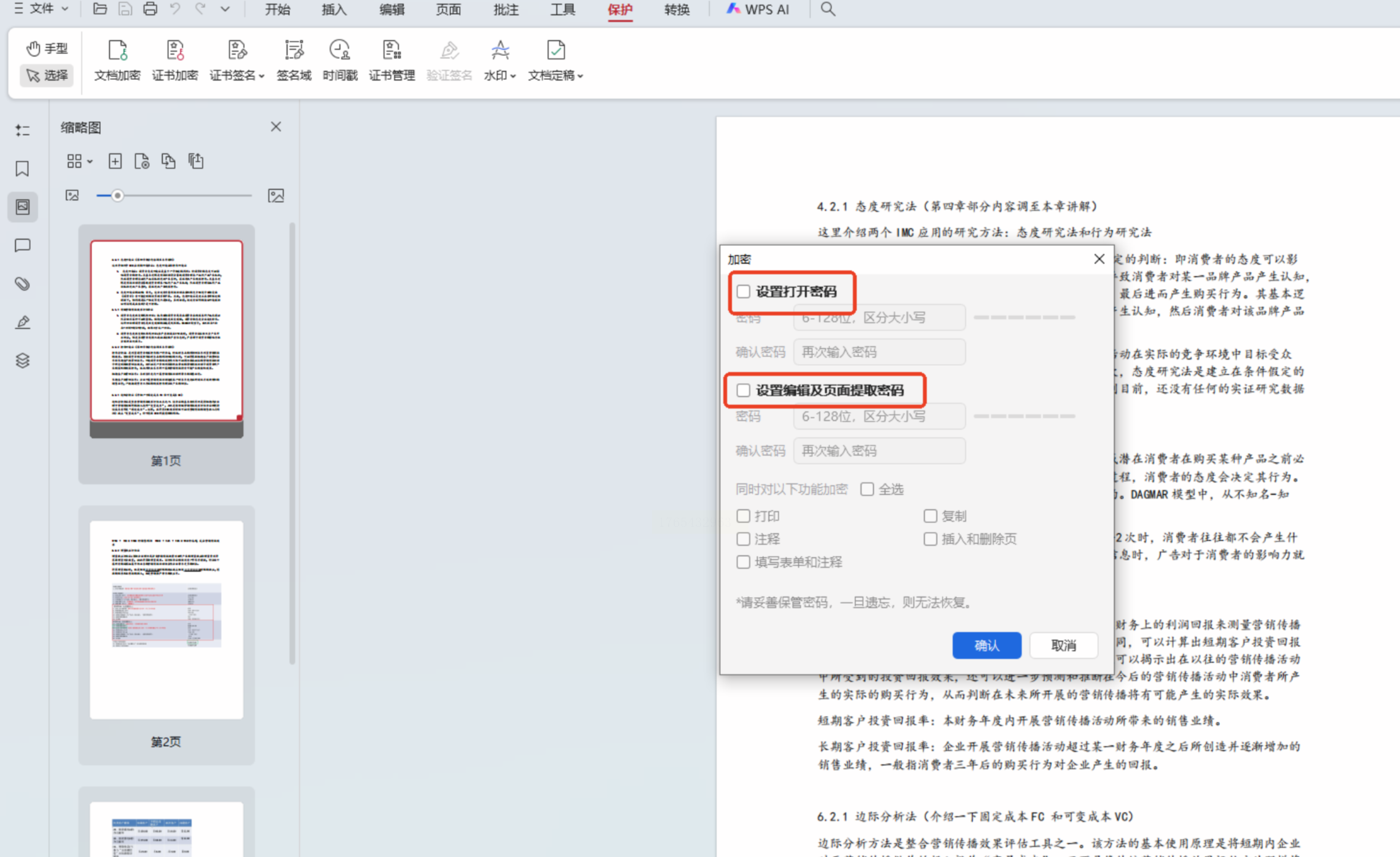Click the layers icon in left sidebar
1400x857 pixels.
pos(23,360)
